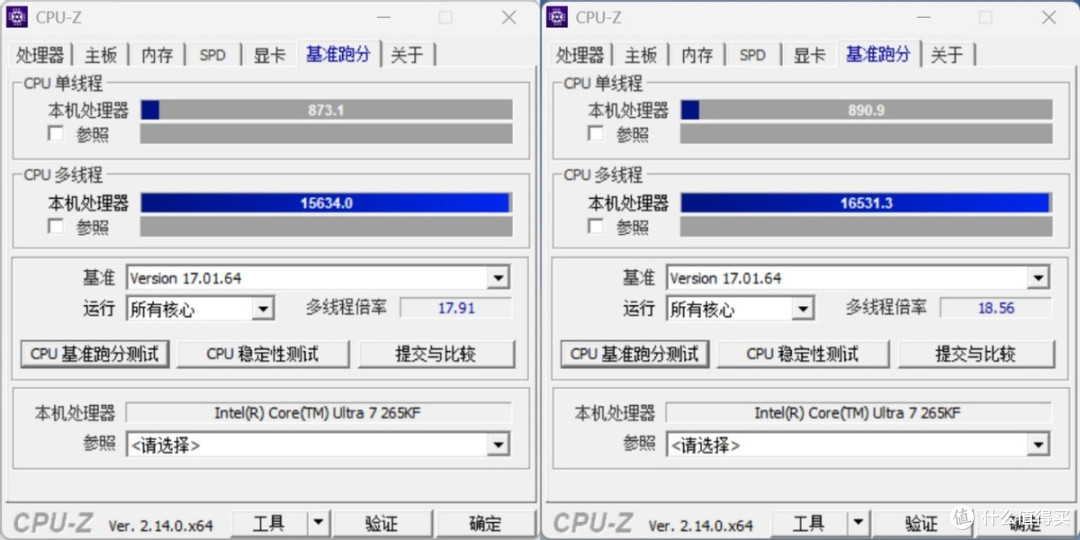Open 内存 tab in right window
This screenshot has height=540, width=1080.
click(697, 55)
